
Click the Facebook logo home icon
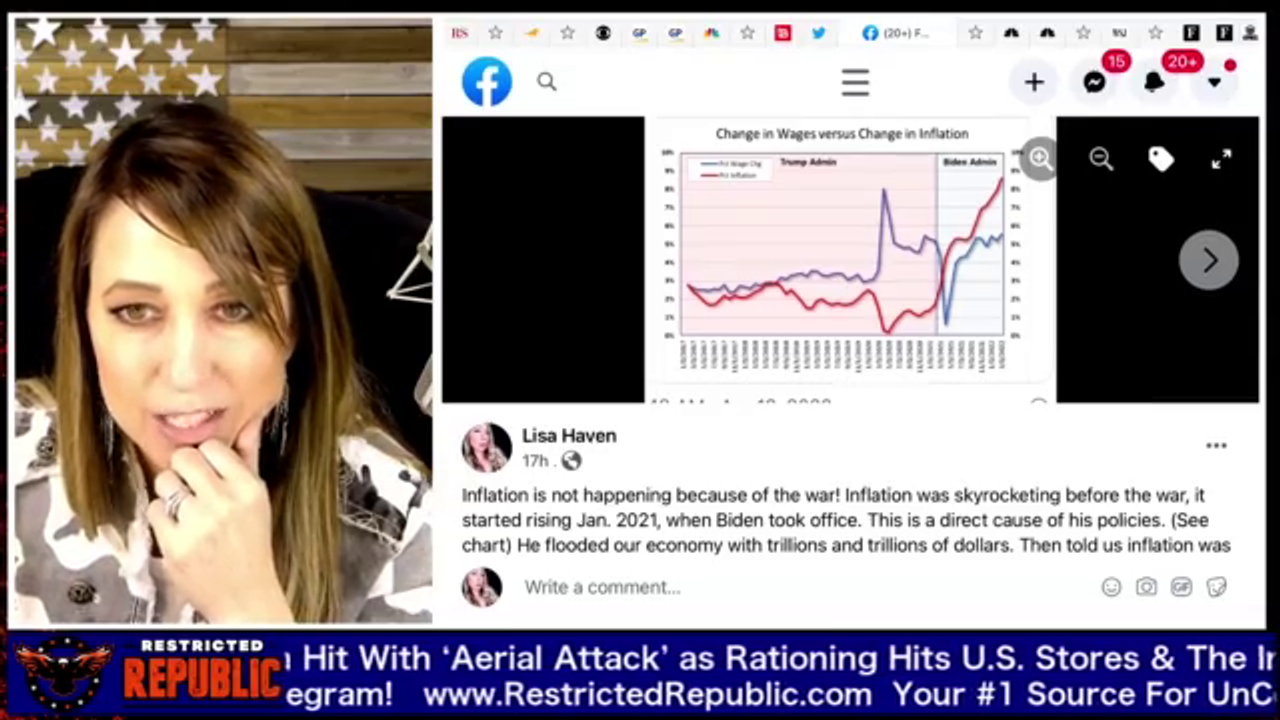coord(487,82)
